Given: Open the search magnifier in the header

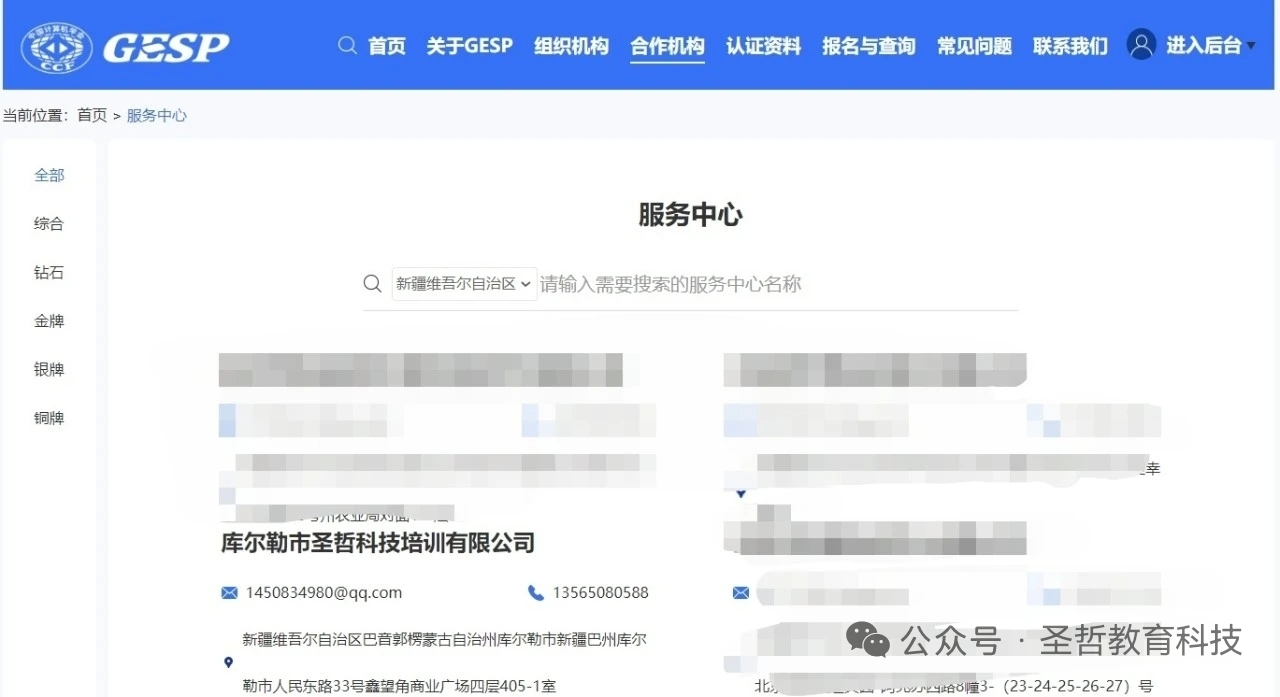Looking at the screenshot, I should [x=347, y=45].
